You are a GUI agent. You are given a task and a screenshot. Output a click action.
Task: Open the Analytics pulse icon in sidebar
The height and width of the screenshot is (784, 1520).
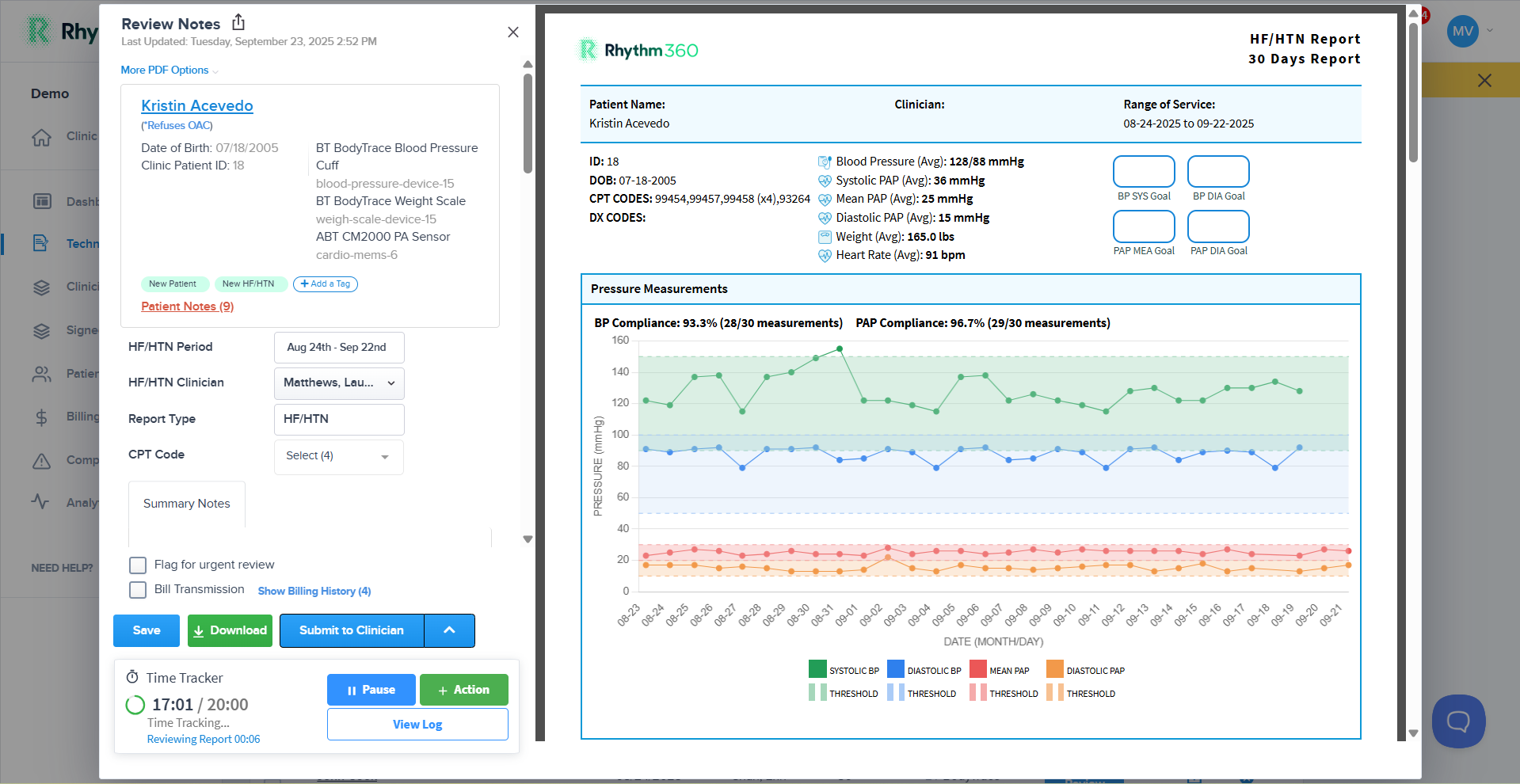pyautogui.click(x=40, y=502)
